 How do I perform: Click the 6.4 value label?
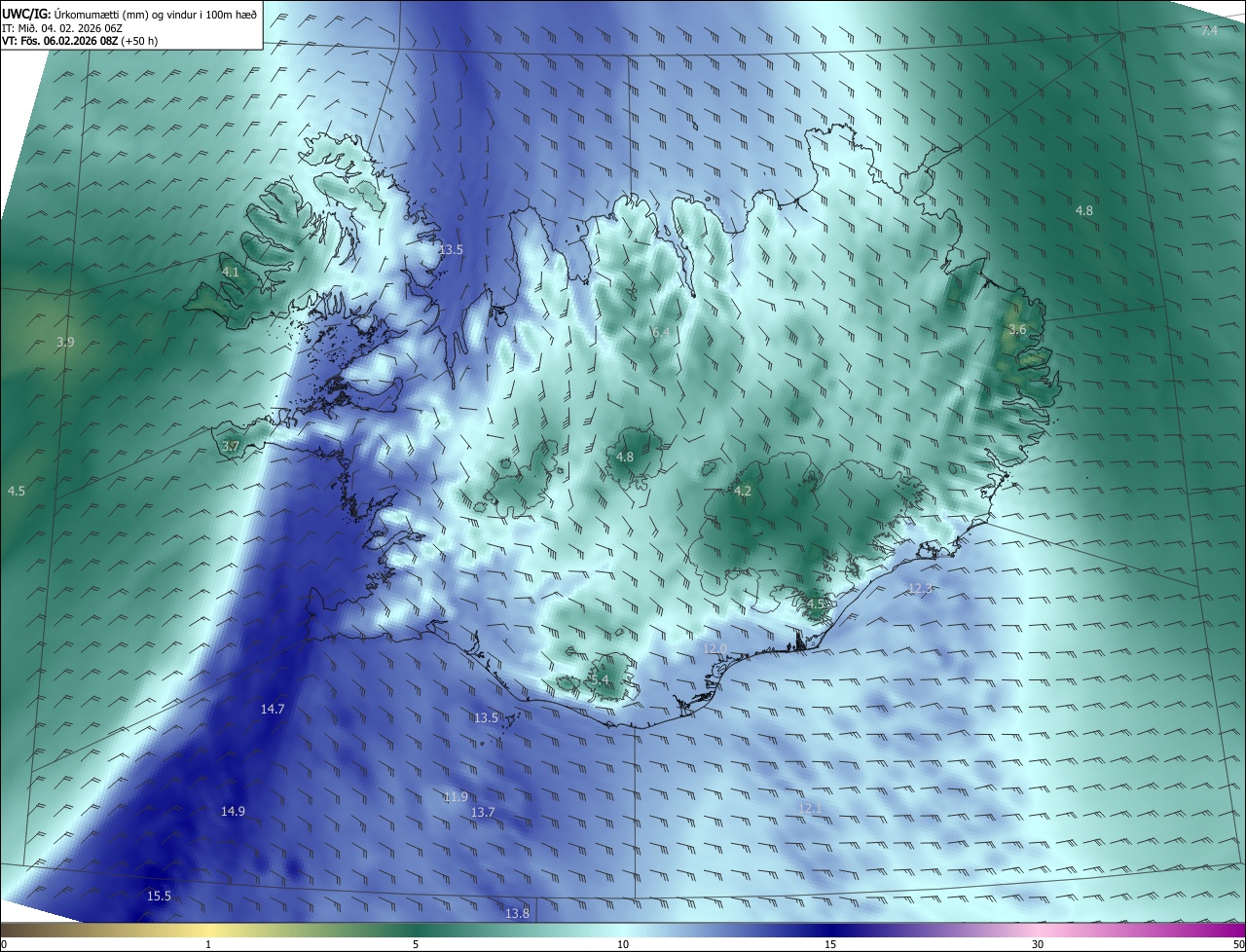point(661,332)
